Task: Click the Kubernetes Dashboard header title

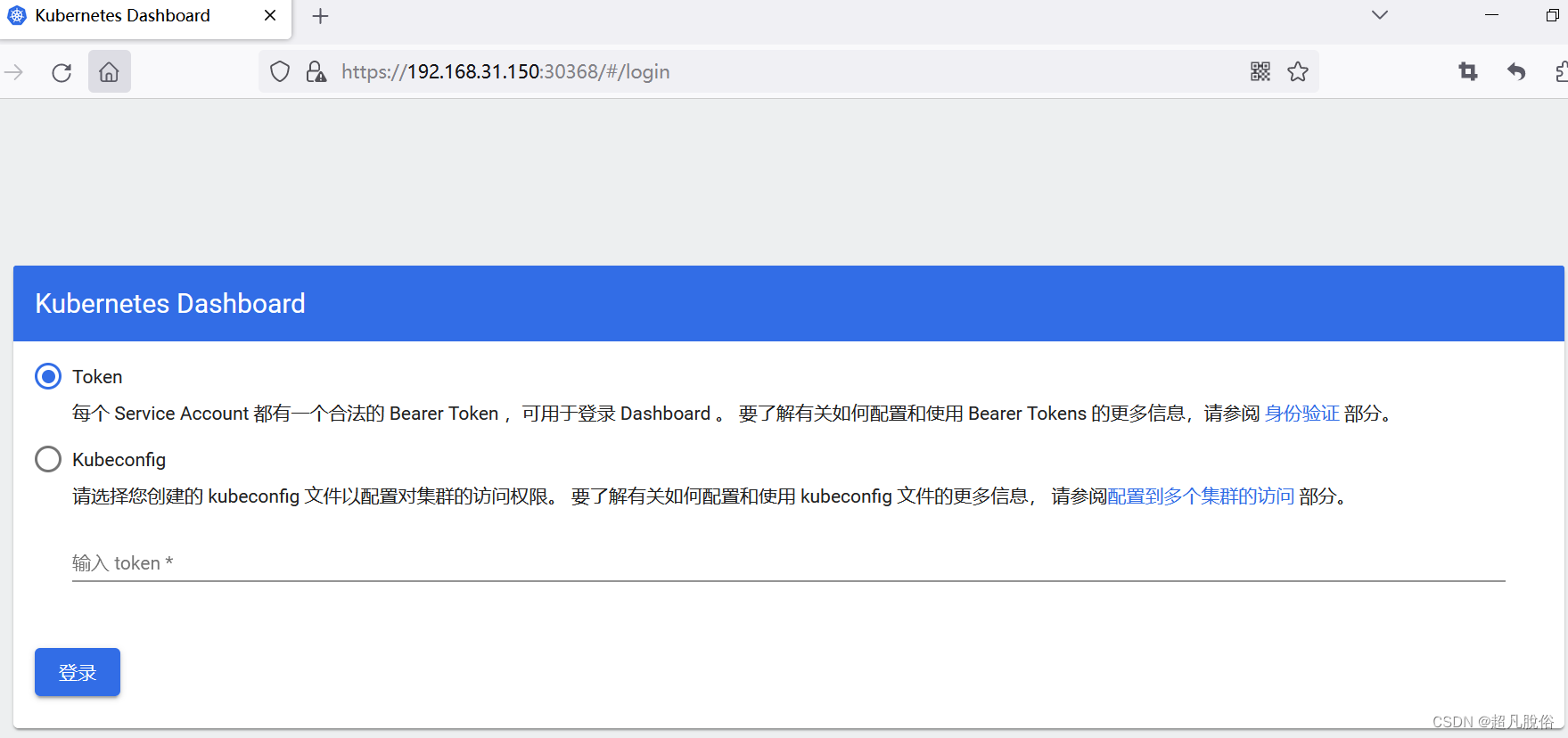Action: [x=170, y=304]
